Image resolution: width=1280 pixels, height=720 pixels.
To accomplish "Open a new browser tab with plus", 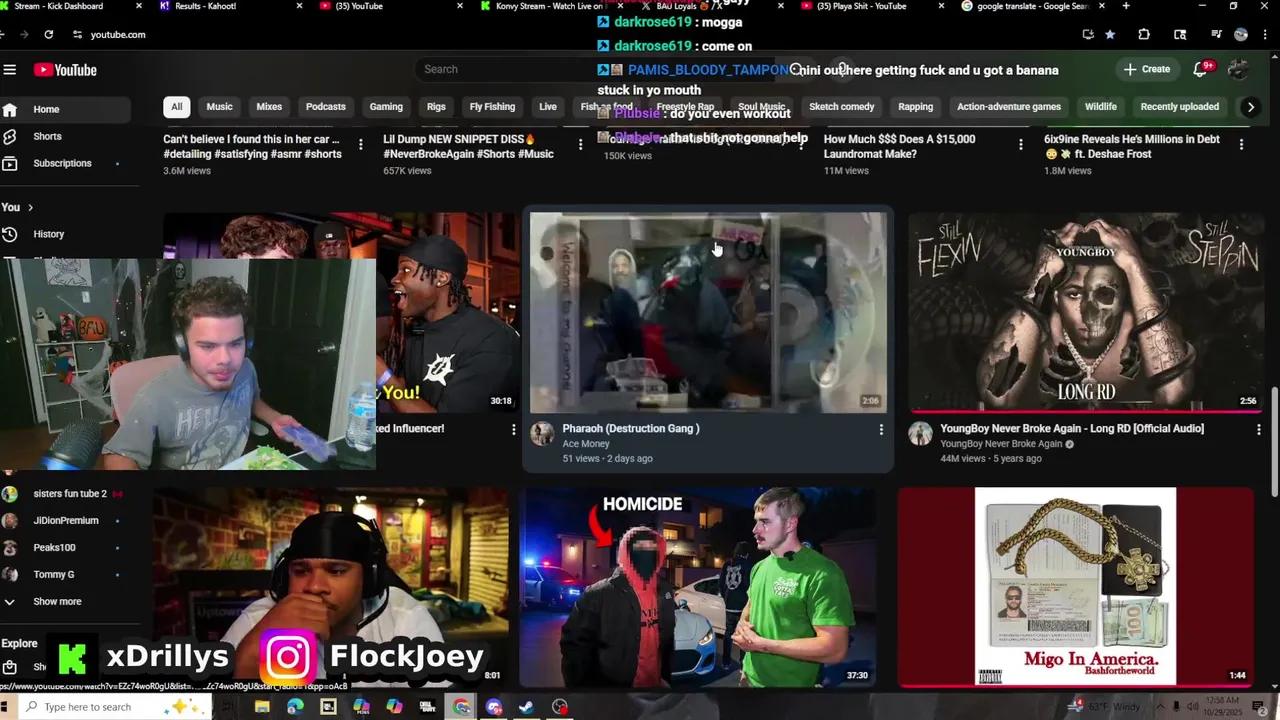I will pos(1126,6).
